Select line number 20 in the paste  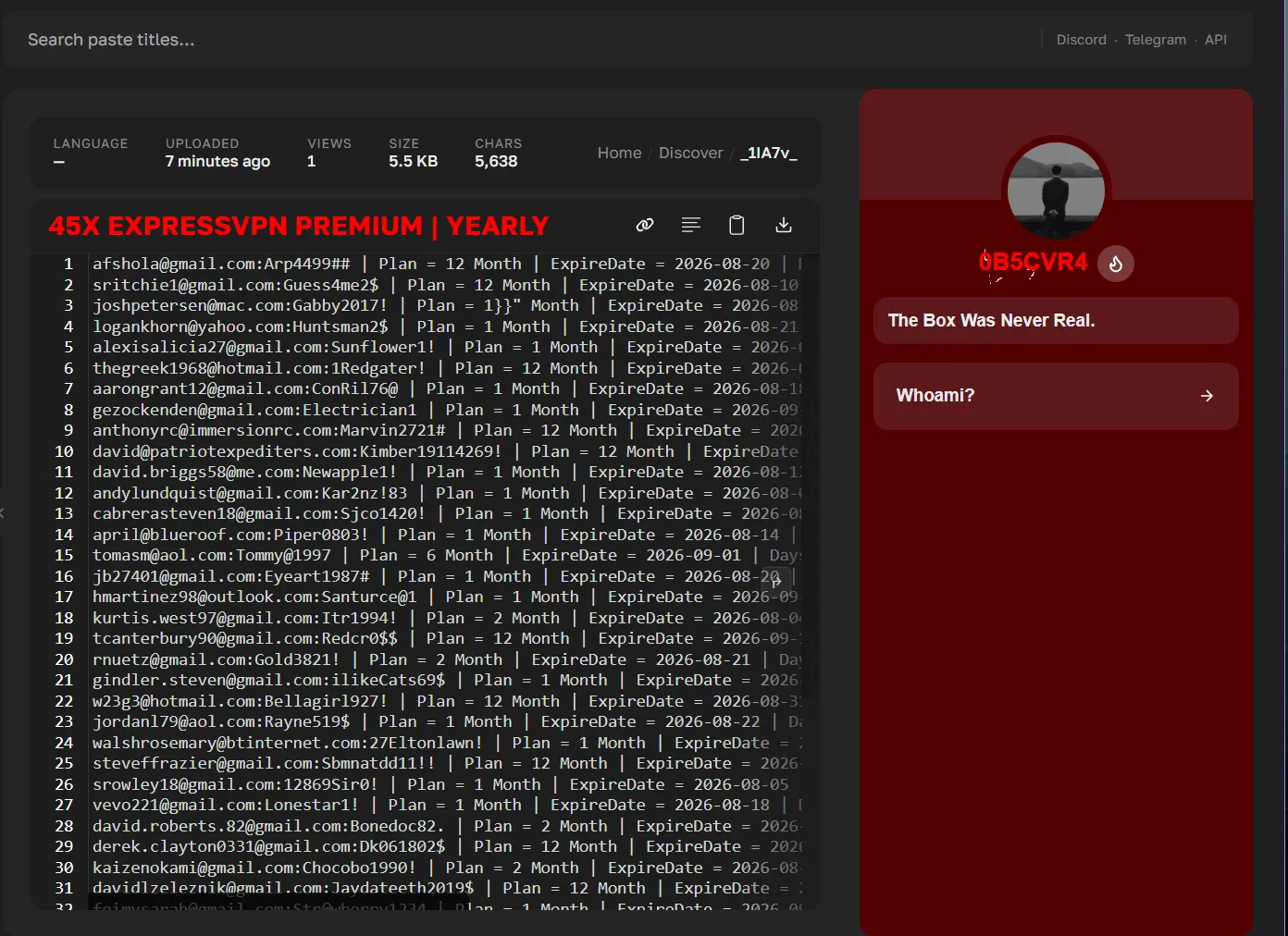pyautogui.click(x=64, y=659)
